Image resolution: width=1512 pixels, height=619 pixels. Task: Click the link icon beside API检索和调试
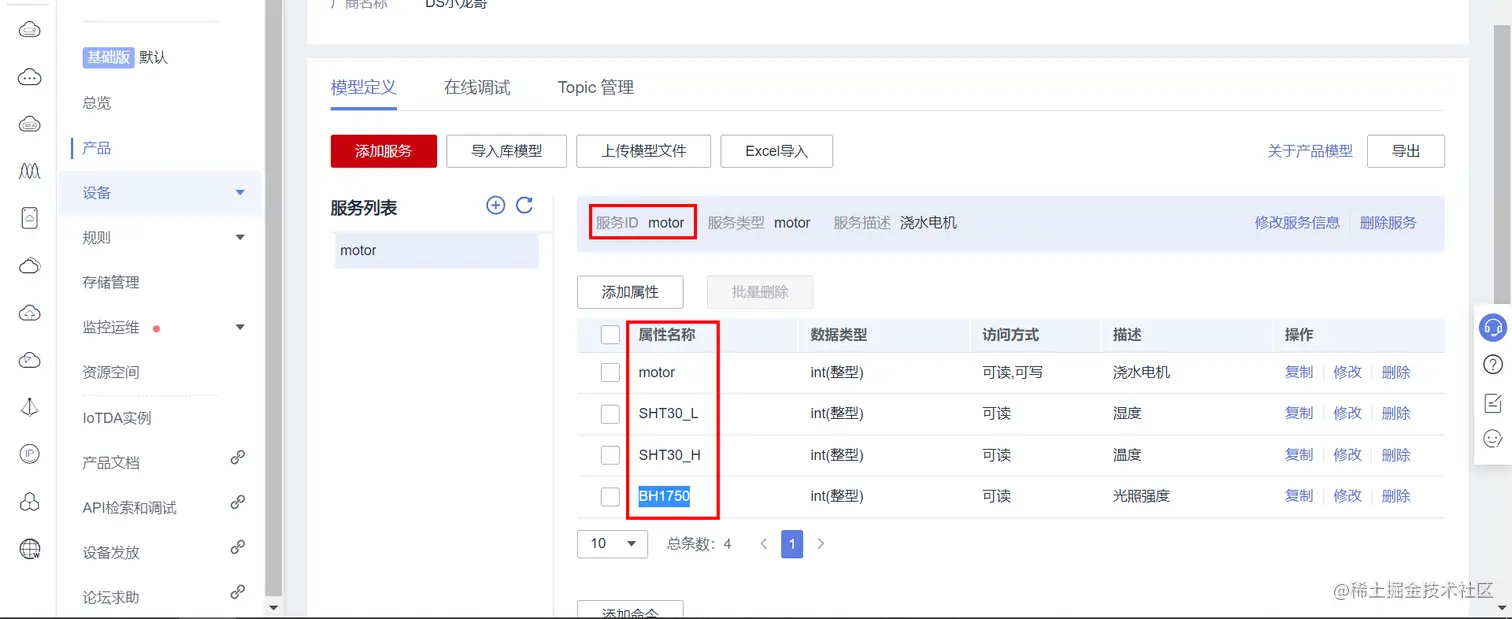pyautogui.click(x=238, y=503)
